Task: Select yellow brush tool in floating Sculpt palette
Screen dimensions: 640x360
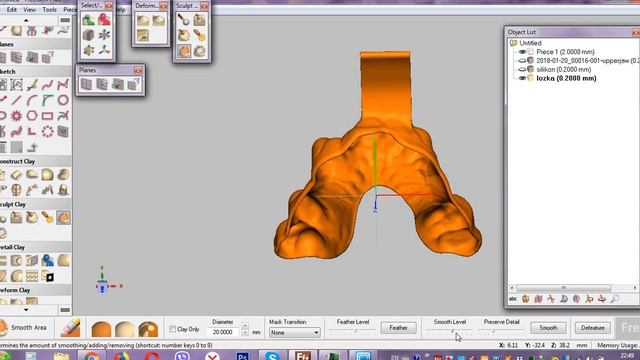Action: [199, 36]
